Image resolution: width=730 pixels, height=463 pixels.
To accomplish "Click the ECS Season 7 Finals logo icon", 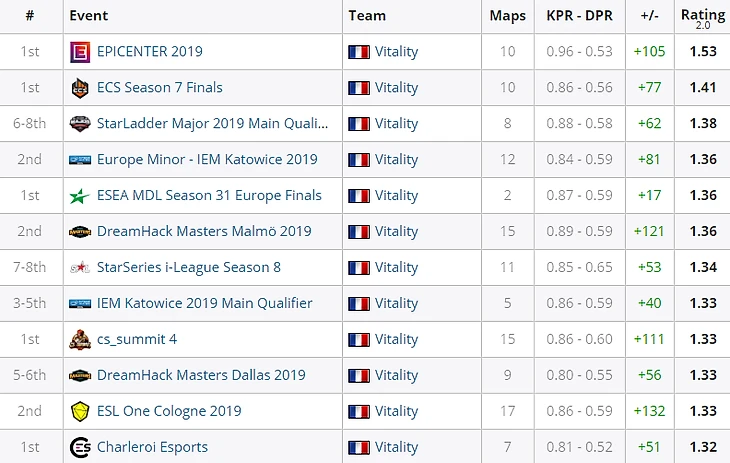I will click(x=80, y=88).
